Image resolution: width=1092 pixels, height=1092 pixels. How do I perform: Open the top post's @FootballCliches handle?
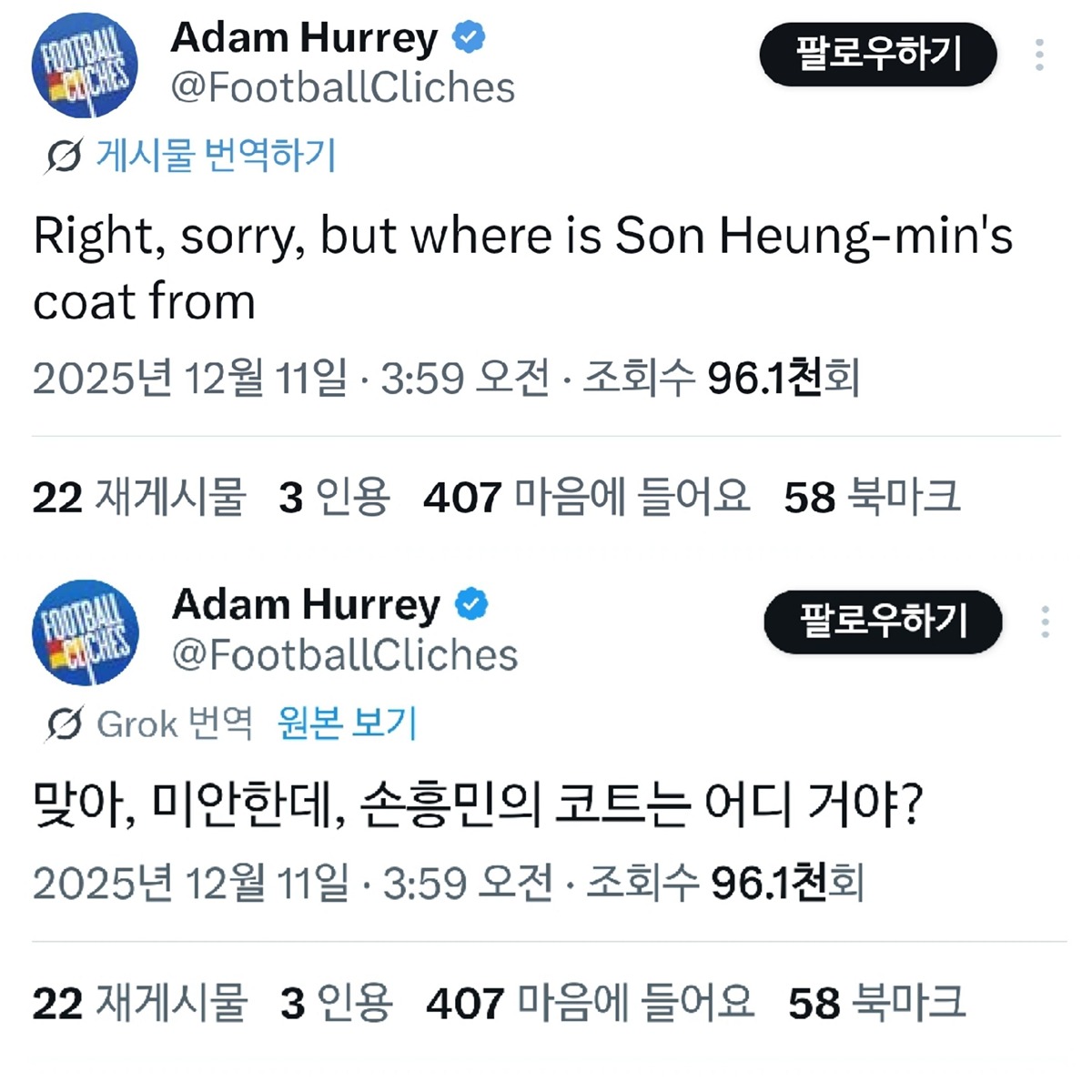tap(342, 88)
